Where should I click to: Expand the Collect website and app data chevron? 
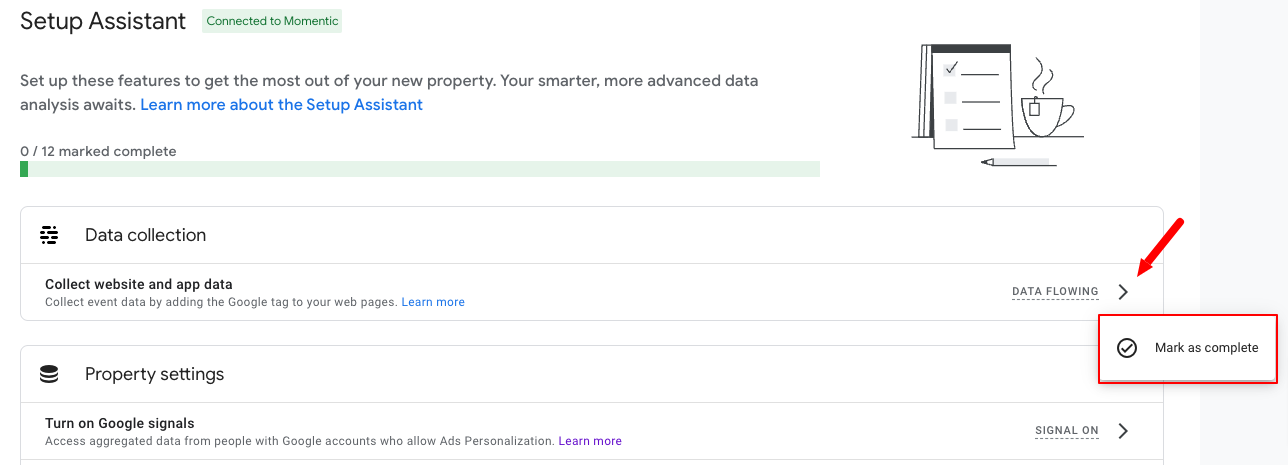(1123, 292)
